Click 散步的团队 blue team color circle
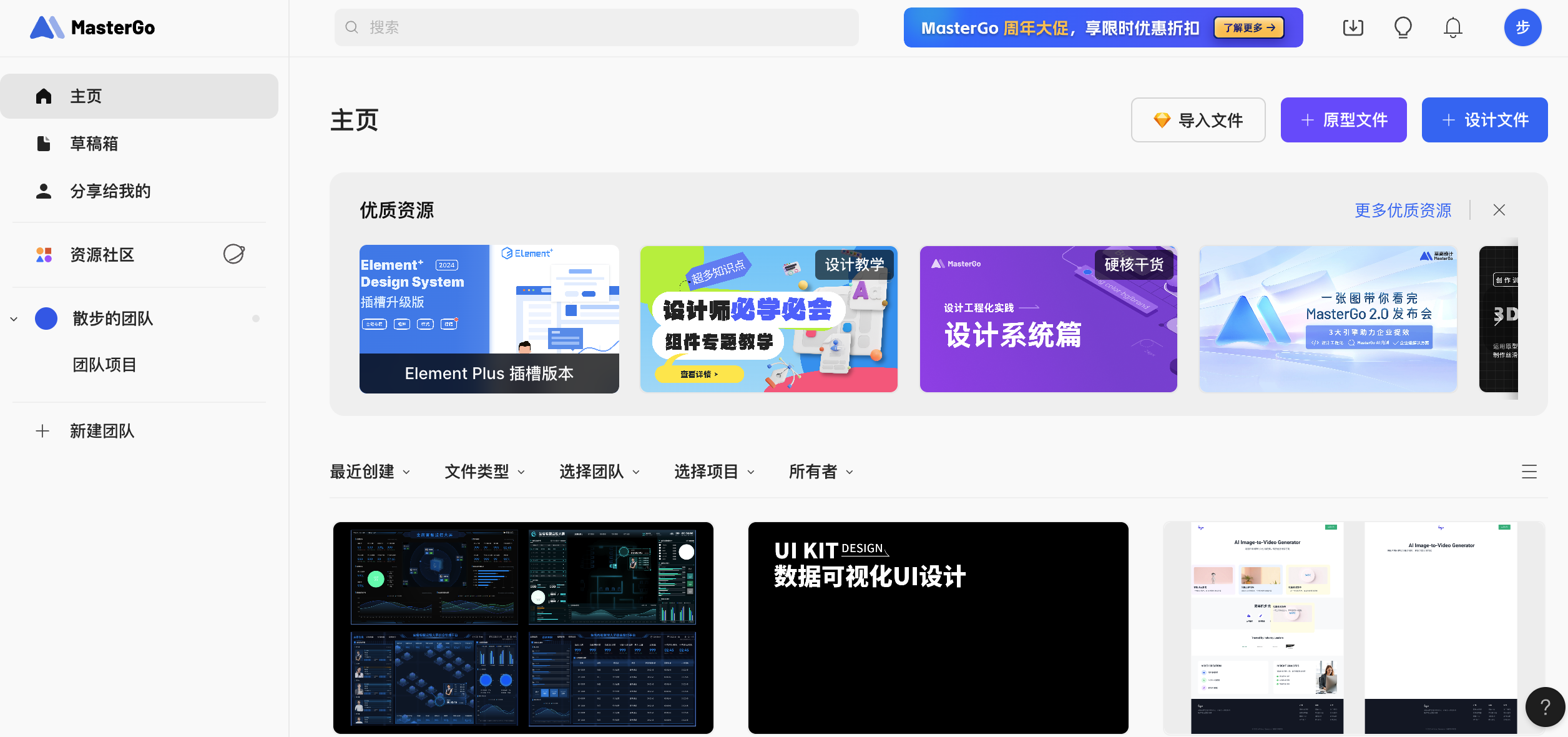The height and width of the screenshot is (737, 1568). pos(46,319)
